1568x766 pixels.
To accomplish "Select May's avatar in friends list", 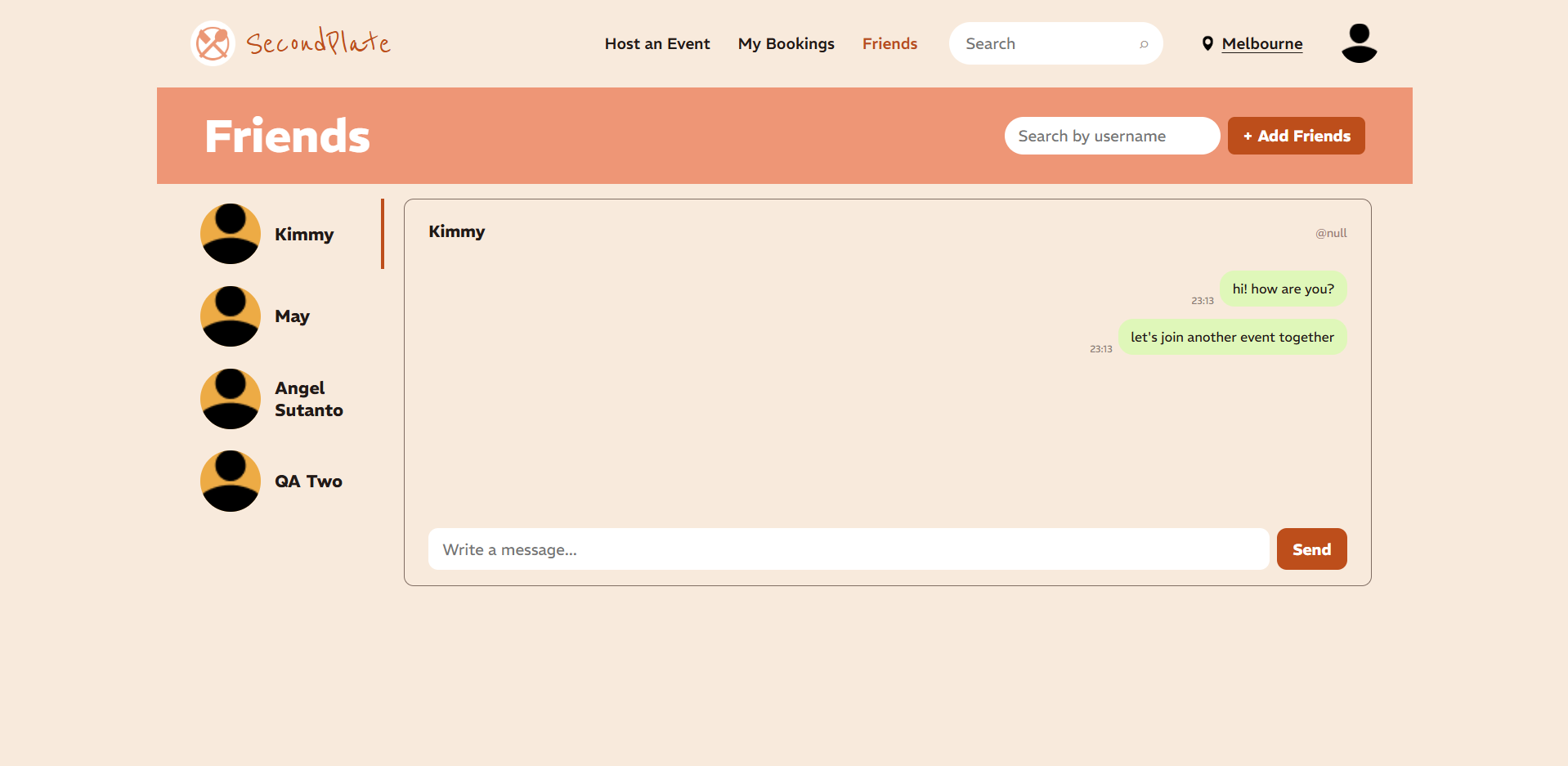I will tap(231, 316).
